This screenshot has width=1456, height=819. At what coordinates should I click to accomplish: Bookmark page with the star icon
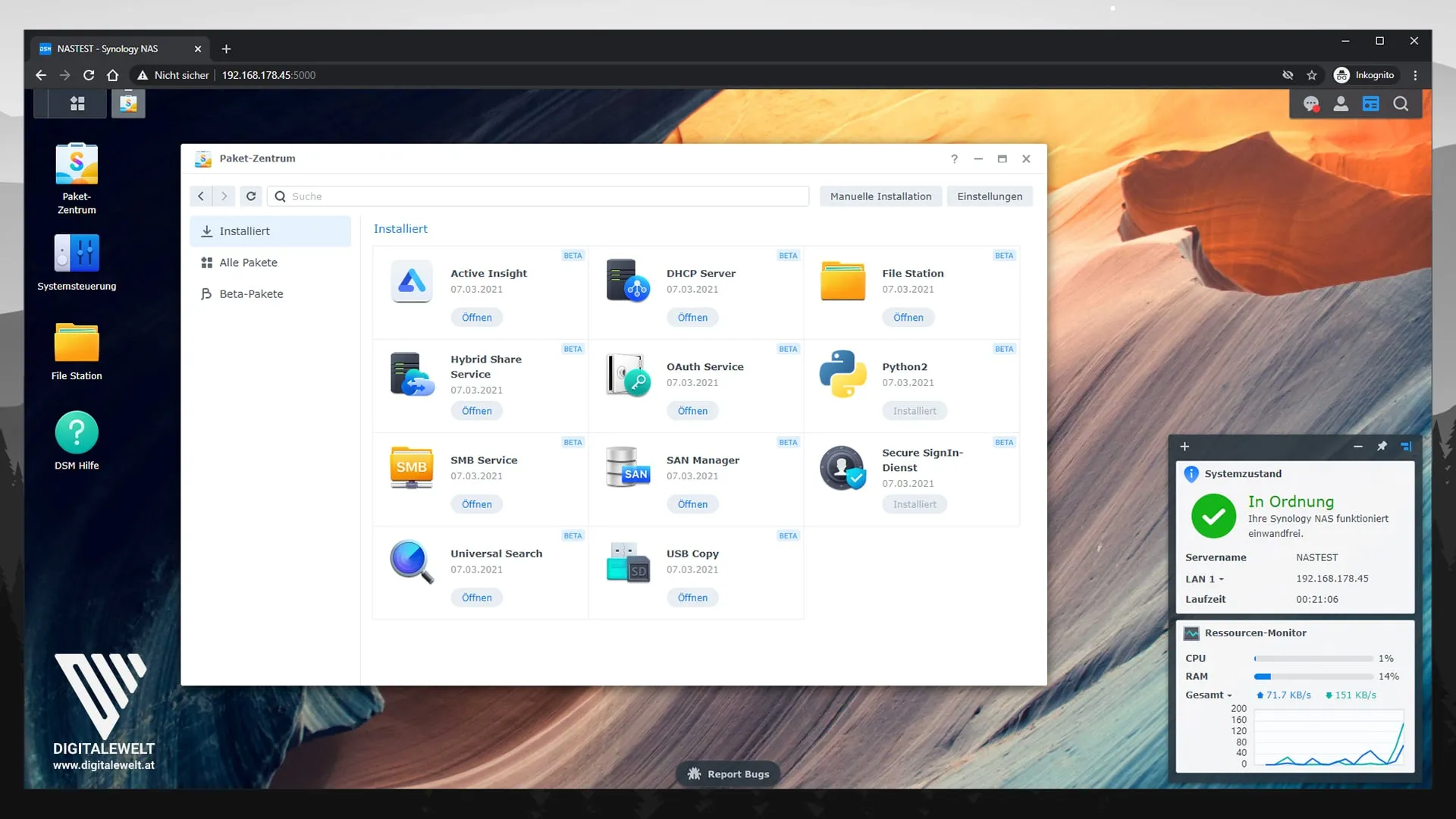point(1312,75)
